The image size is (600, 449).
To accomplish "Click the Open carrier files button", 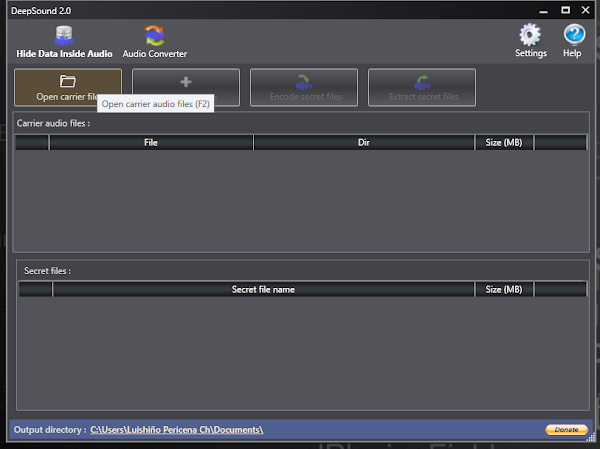I will 68,87.
